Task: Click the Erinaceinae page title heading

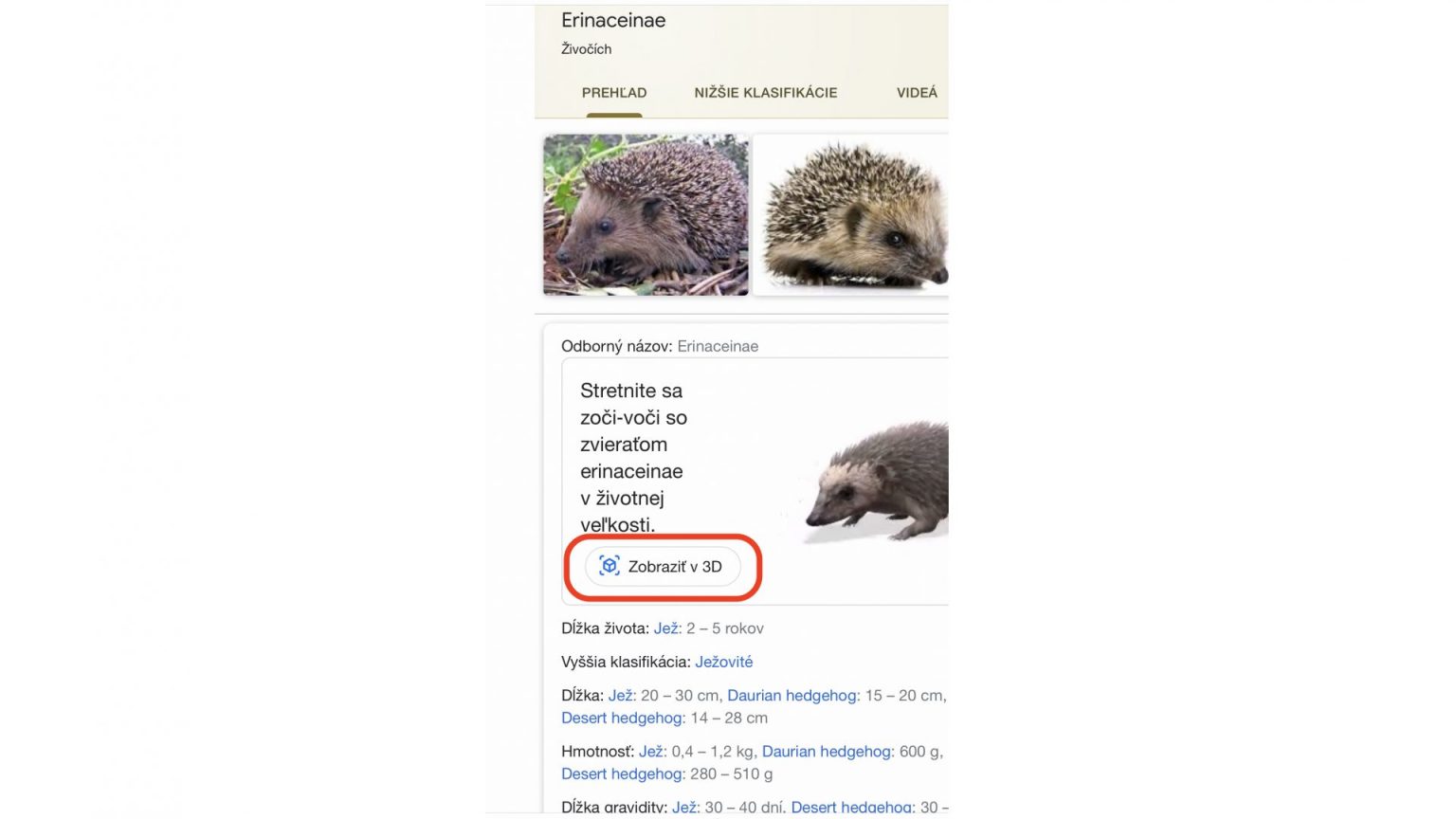Action: [x=613, y=20]
